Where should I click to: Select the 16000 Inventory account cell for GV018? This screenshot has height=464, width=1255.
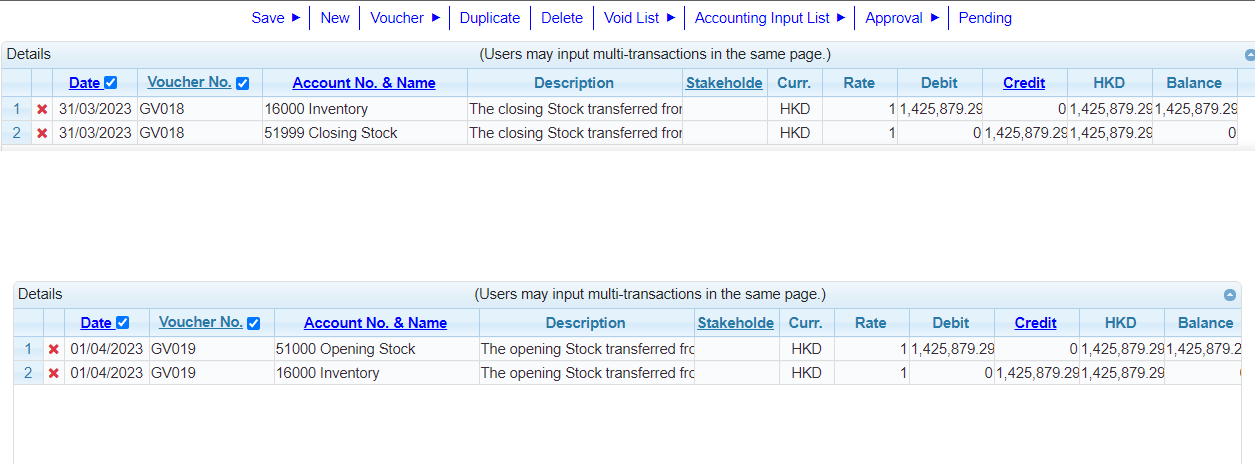pos(316,109)
